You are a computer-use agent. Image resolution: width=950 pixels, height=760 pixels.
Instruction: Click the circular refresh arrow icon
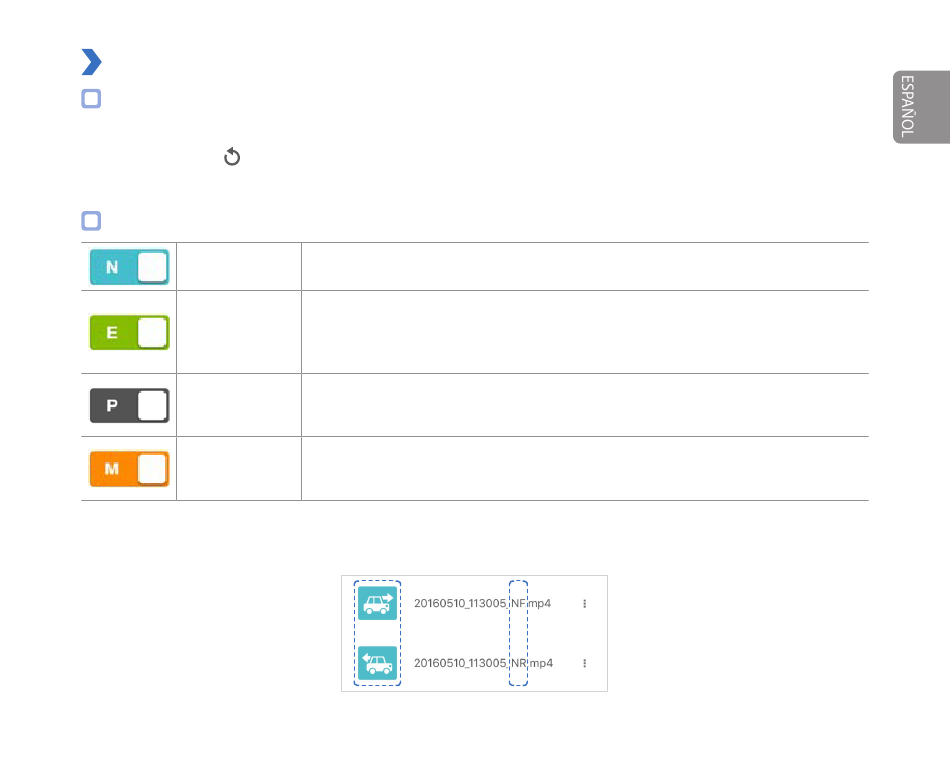[x=231, y=157]
